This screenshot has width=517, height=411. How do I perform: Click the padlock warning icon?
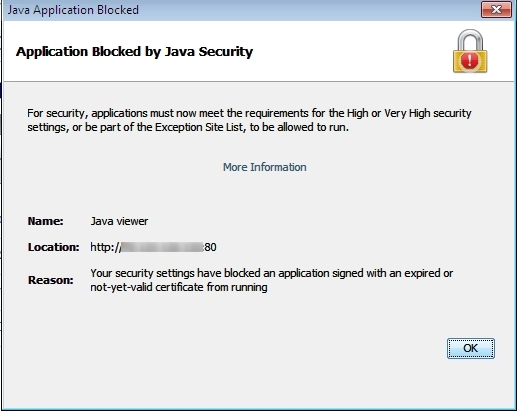click(x=470, y=51)
